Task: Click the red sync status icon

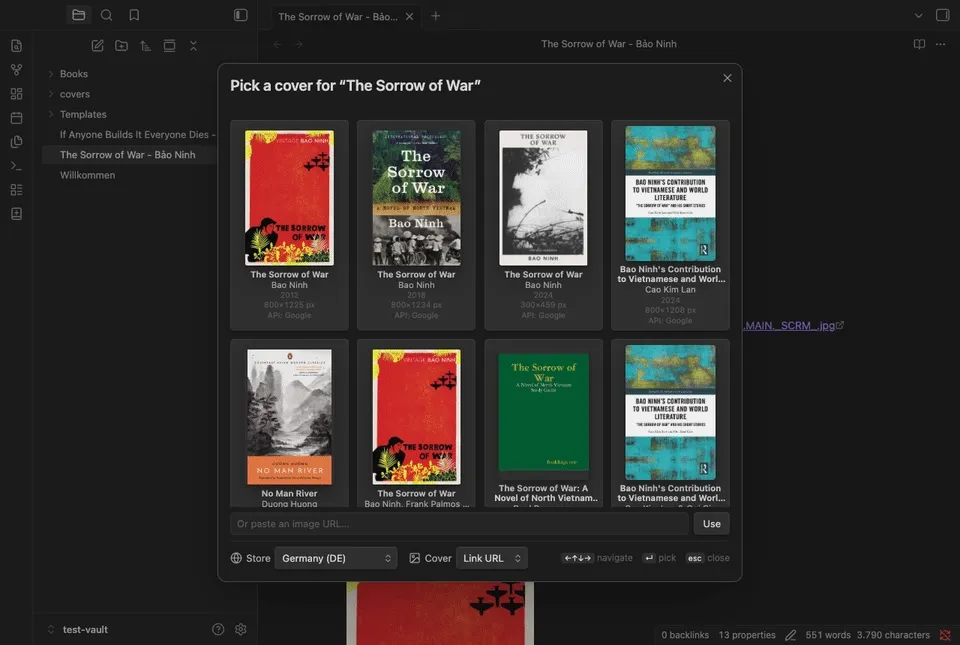Action: click(945, 635)
